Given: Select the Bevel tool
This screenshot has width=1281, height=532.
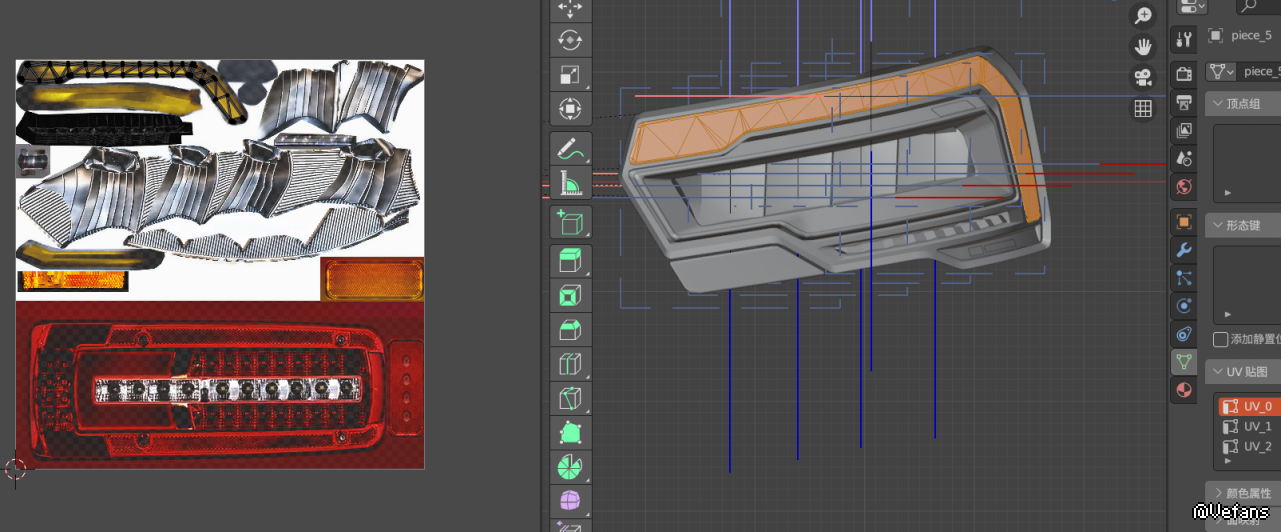Looking at the screenshot, I should click(570, 330).
